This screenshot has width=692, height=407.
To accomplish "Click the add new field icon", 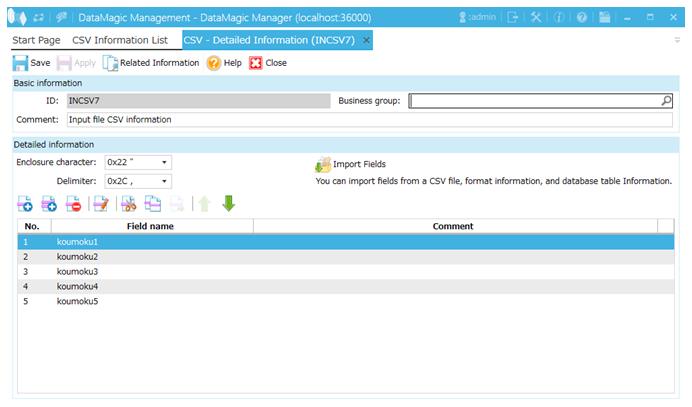I will (26, 204).
